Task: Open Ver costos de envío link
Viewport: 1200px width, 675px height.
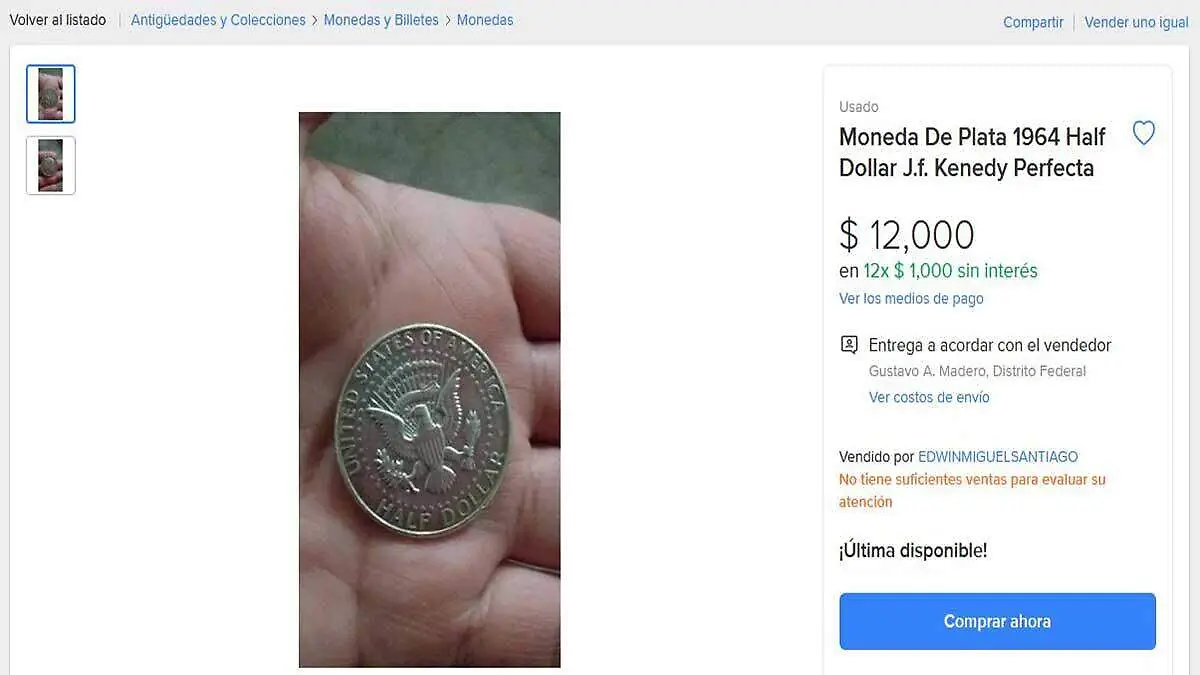Action: pos(929,397)
